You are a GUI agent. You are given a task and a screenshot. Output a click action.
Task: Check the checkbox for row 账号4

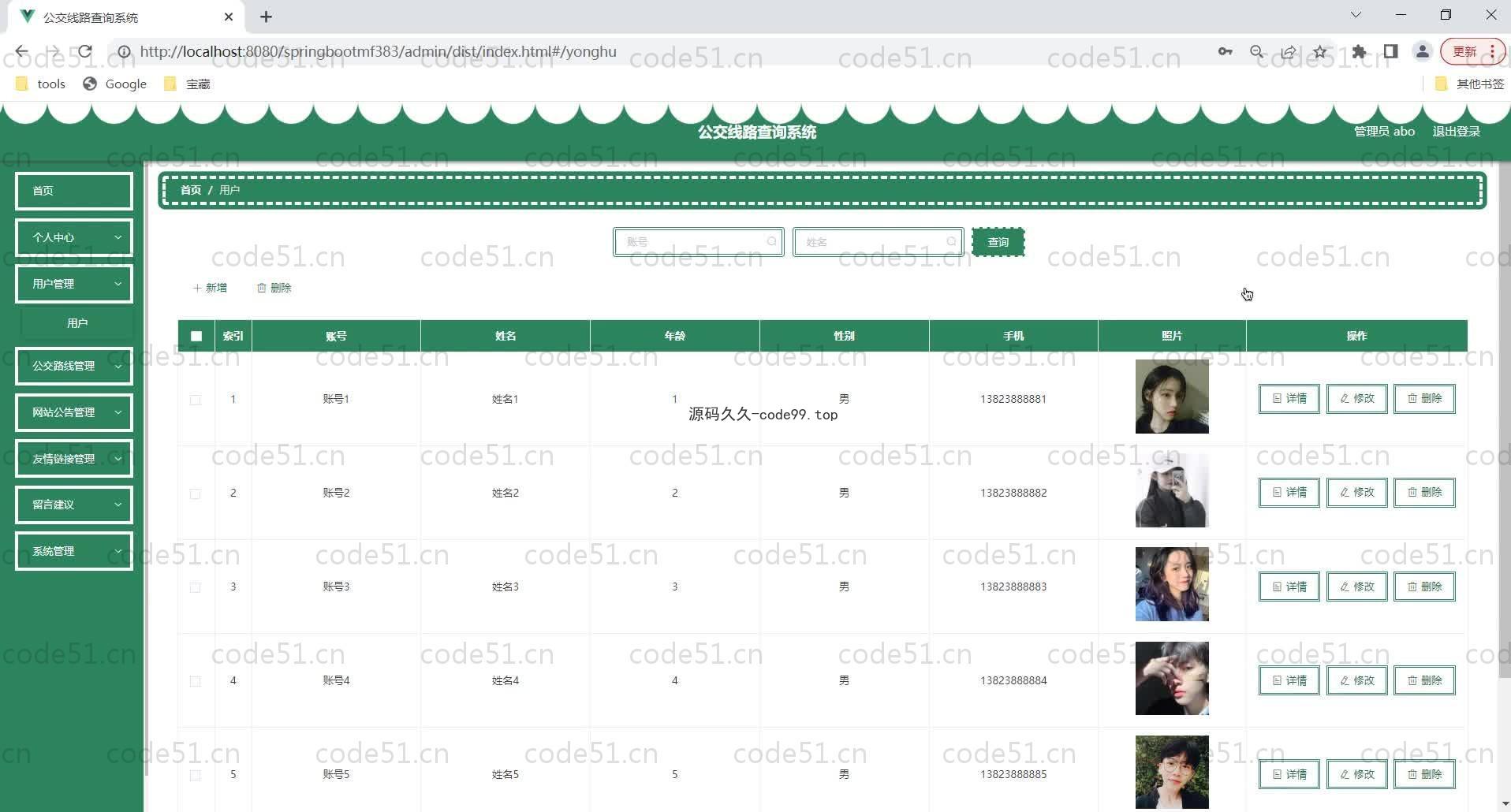tap(196, 681)
